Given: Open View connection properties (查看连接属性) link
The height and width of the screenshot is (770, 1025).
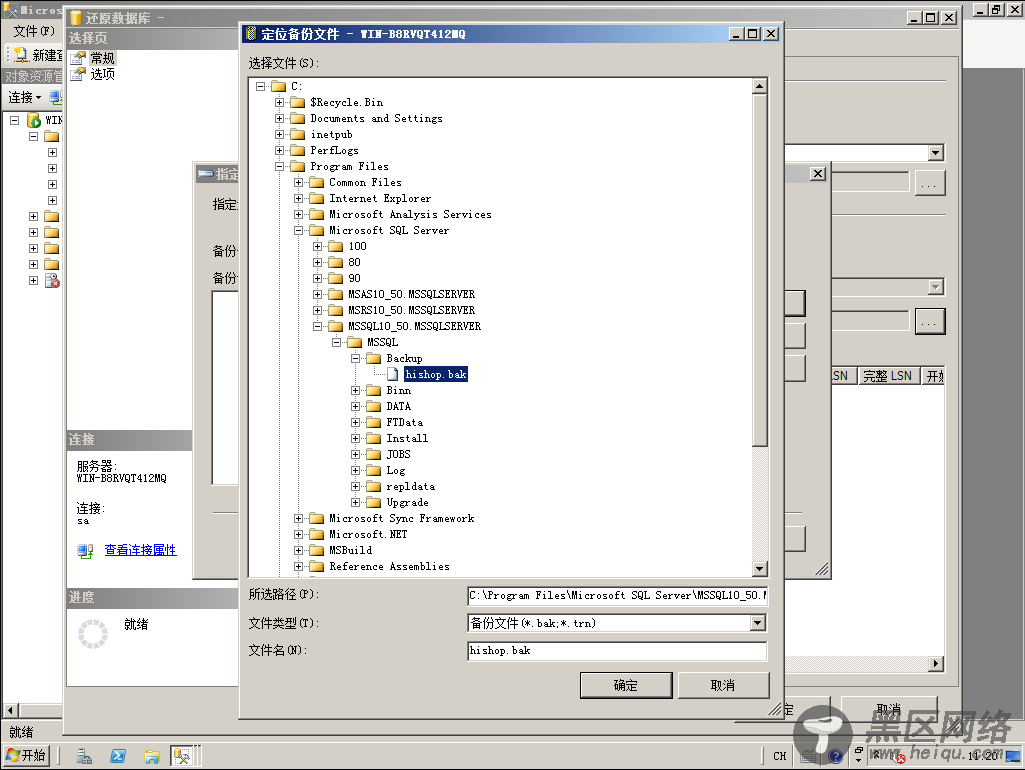Looking at the screenshot, I should pos(141,550).
